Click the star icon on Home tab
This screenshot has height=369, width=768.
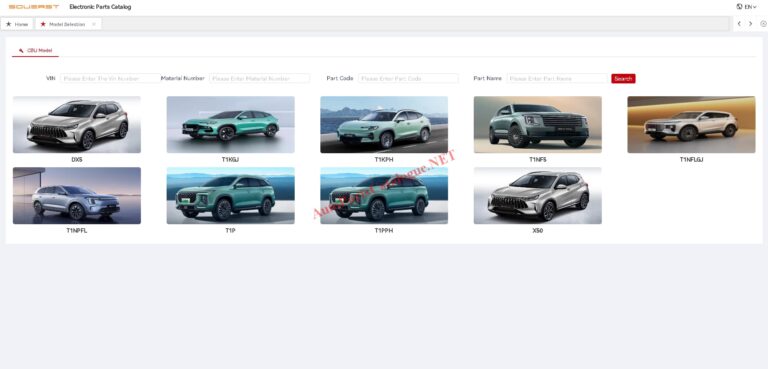tap(8, 24)
